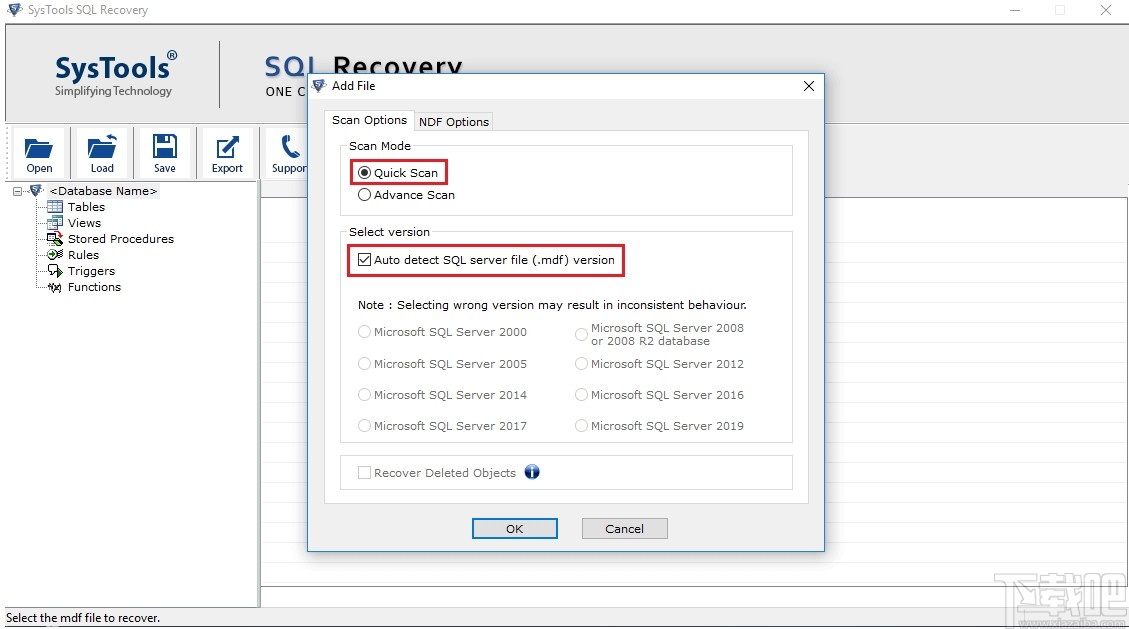Click the info icon beside Recover Deleted Objects

coord(532,472)
